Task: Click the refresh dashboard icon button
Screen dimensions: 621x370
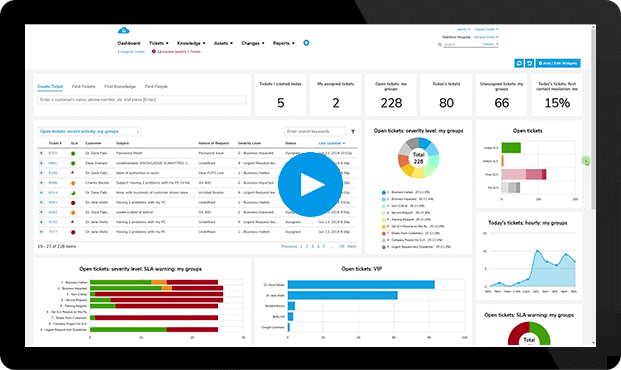Action: pos(519,63)
